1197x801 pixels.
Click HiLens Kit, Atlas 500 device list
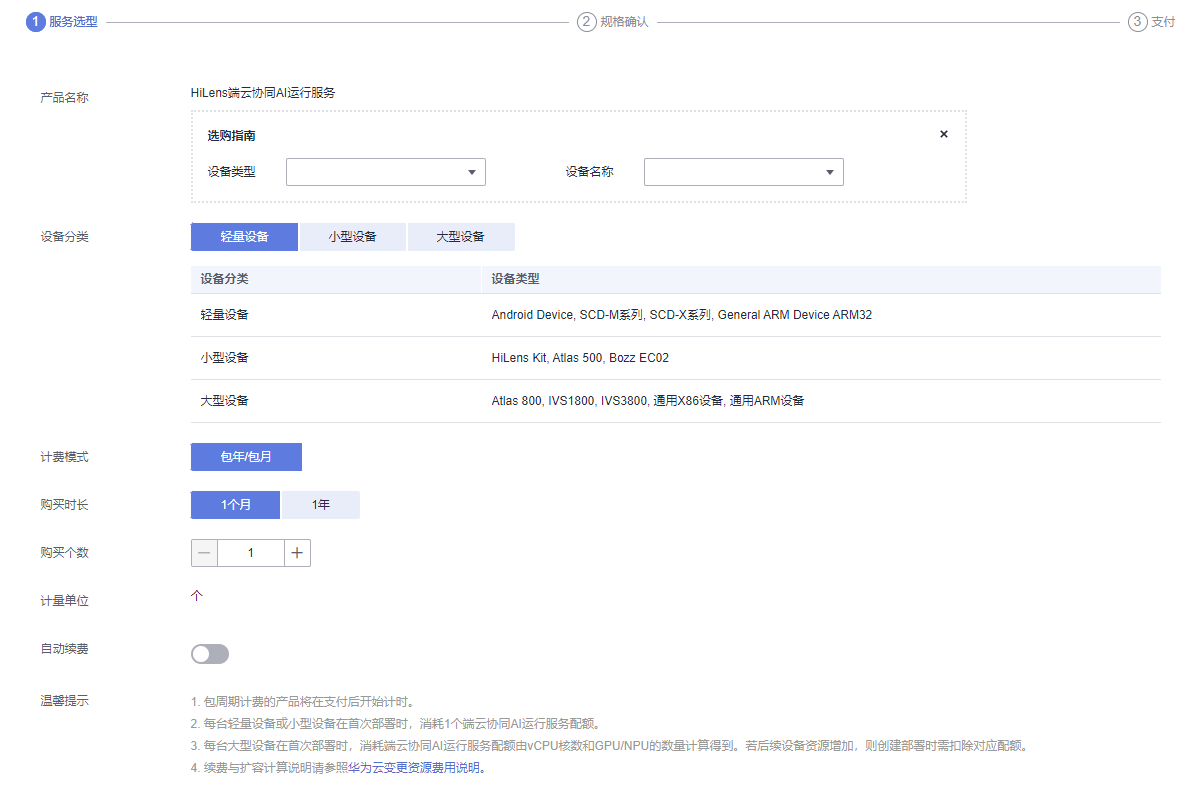click(580, 357)
